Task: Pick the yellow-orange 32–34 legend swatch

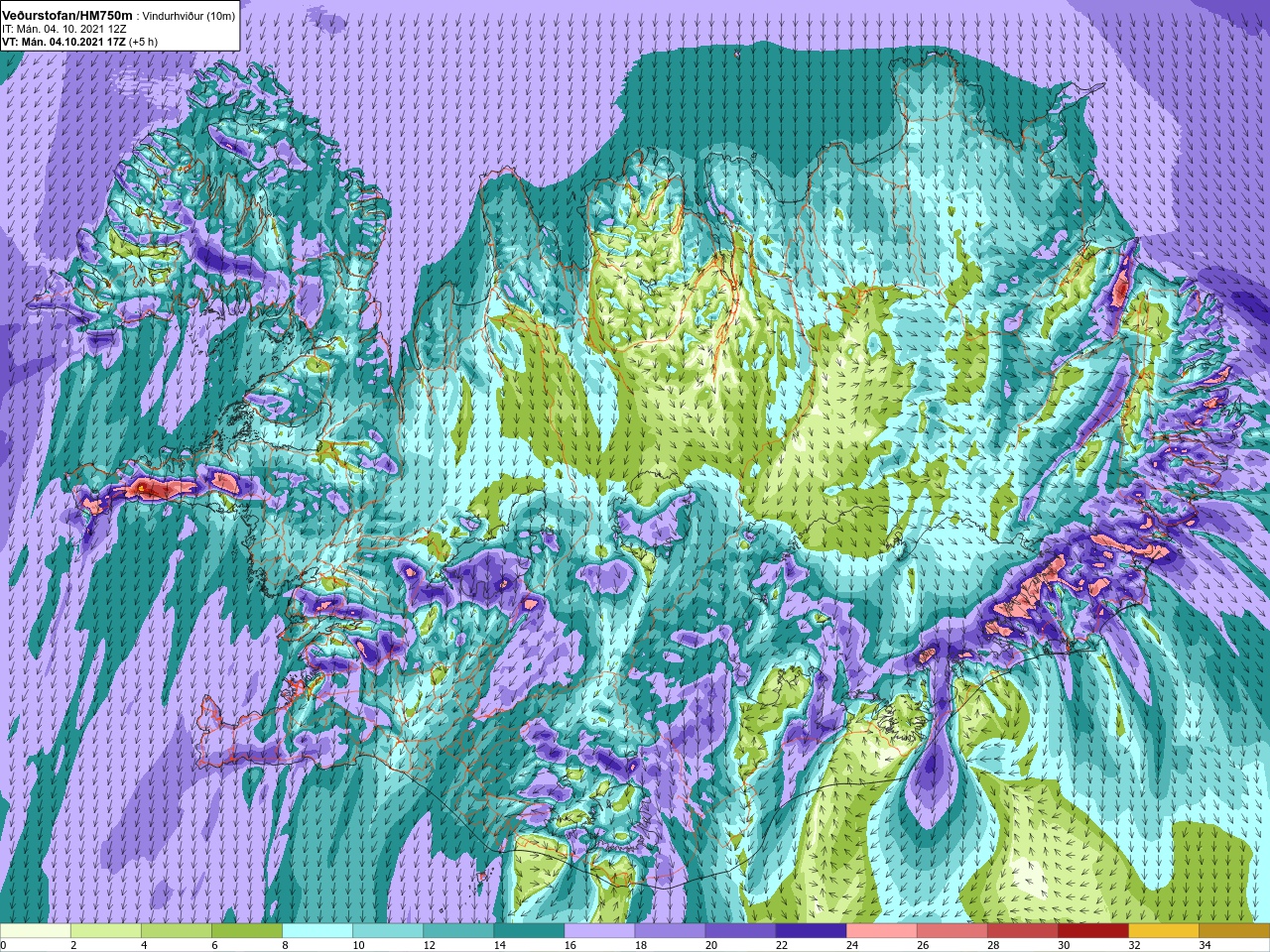Action: point(1163,931)
